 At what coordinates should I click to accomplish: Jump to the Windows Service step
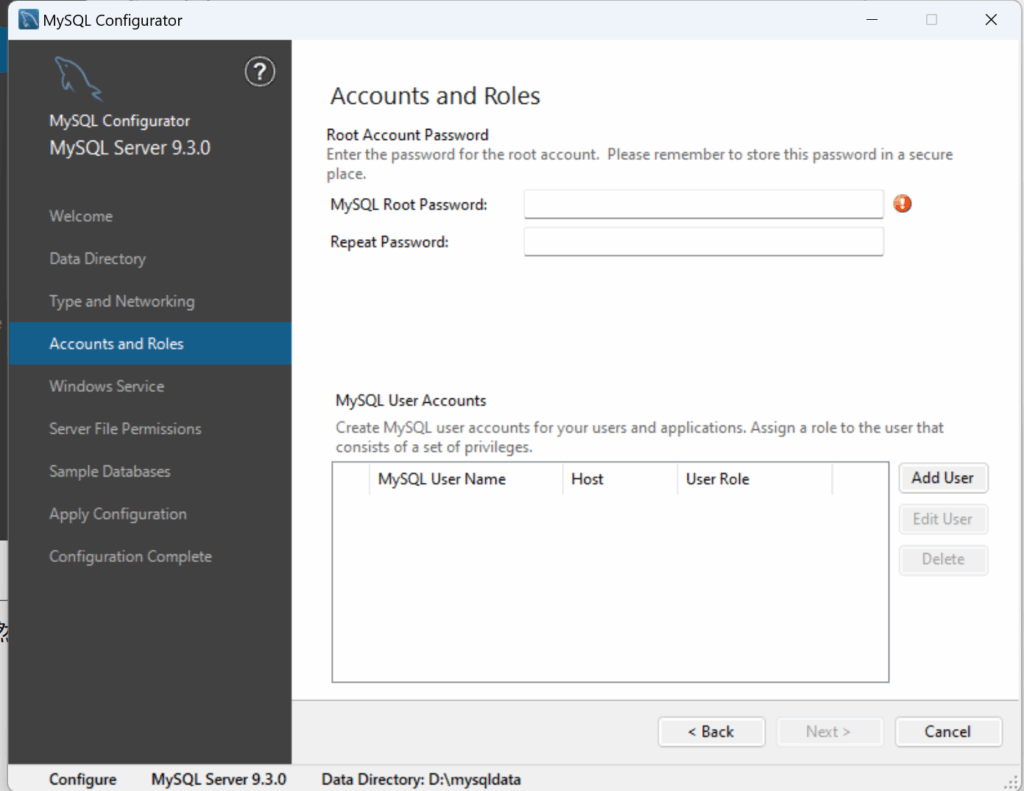(107, 386)
